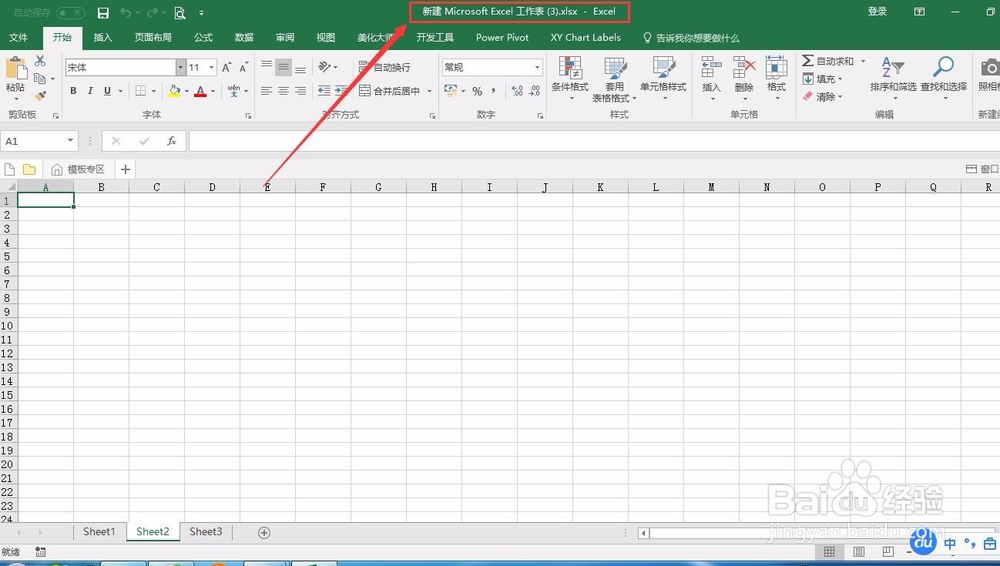Click 登录 sign-in link
The image size is (1000, 566).
tap(878, 11)
